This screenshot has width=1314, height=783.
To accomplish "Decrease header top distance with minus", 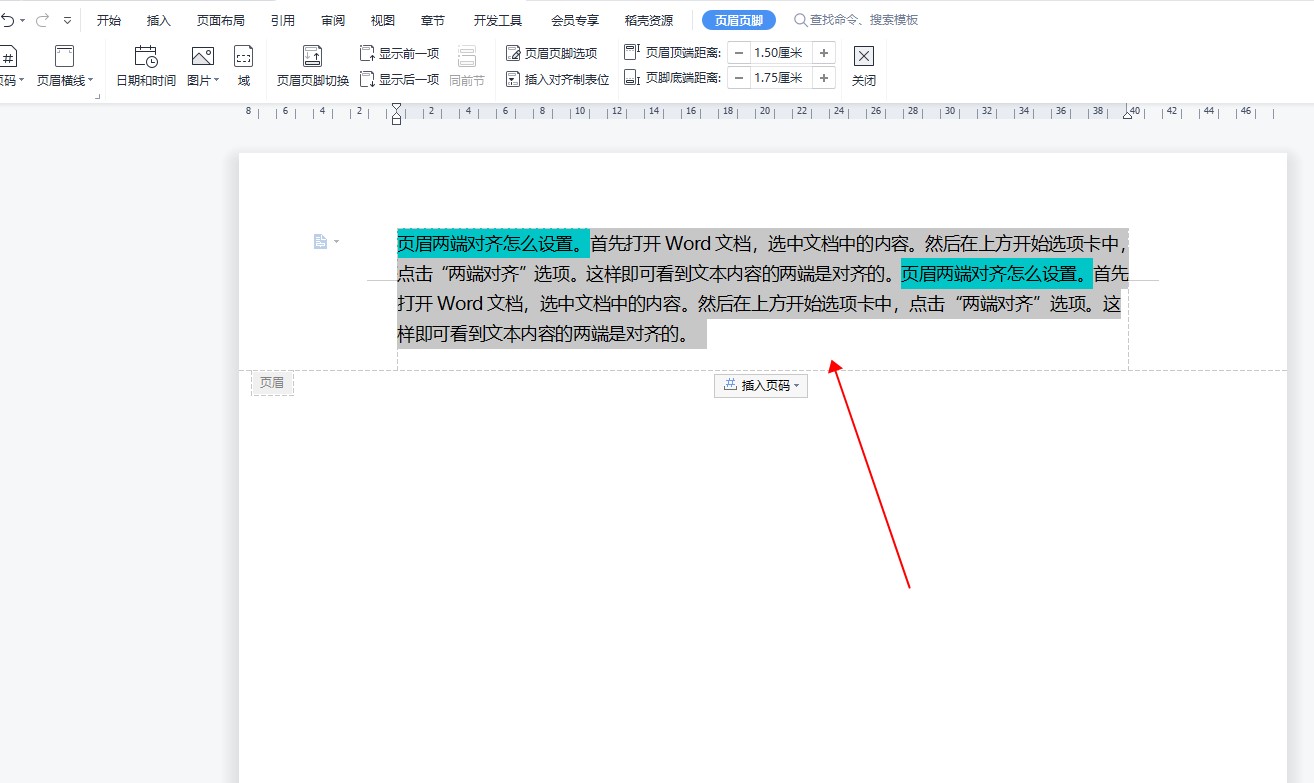I will pyautogui.click(x=738, y=53).
